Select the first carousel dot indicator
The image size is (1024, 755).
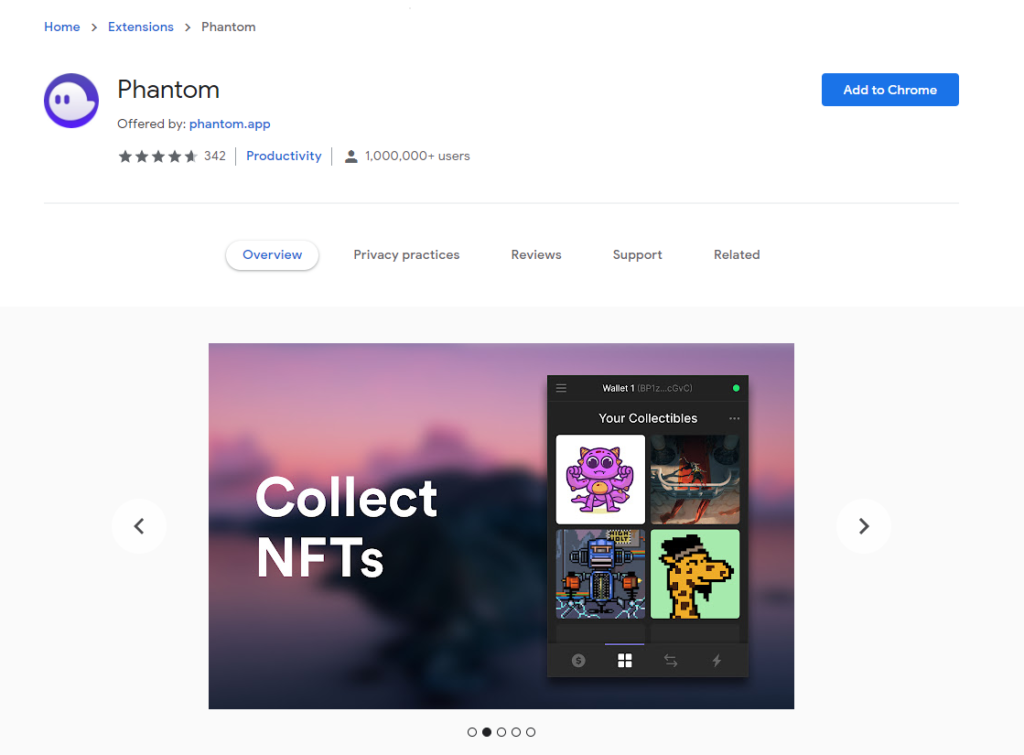point(472,732)
